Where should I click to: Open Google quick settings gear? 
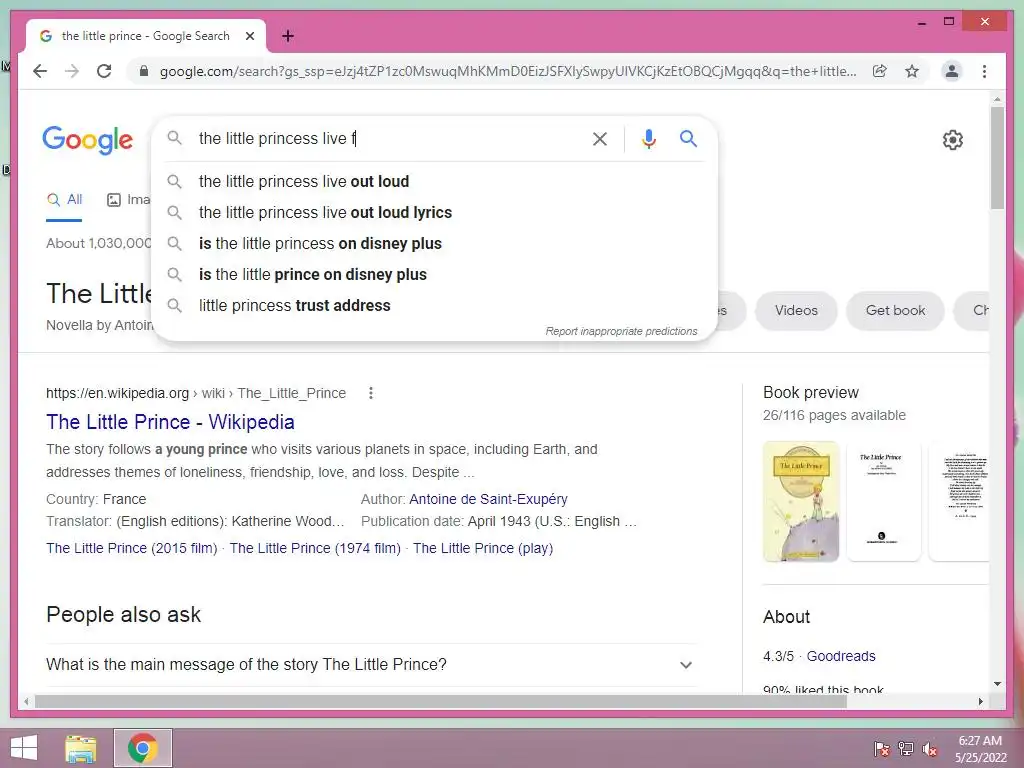coord(952,140)
